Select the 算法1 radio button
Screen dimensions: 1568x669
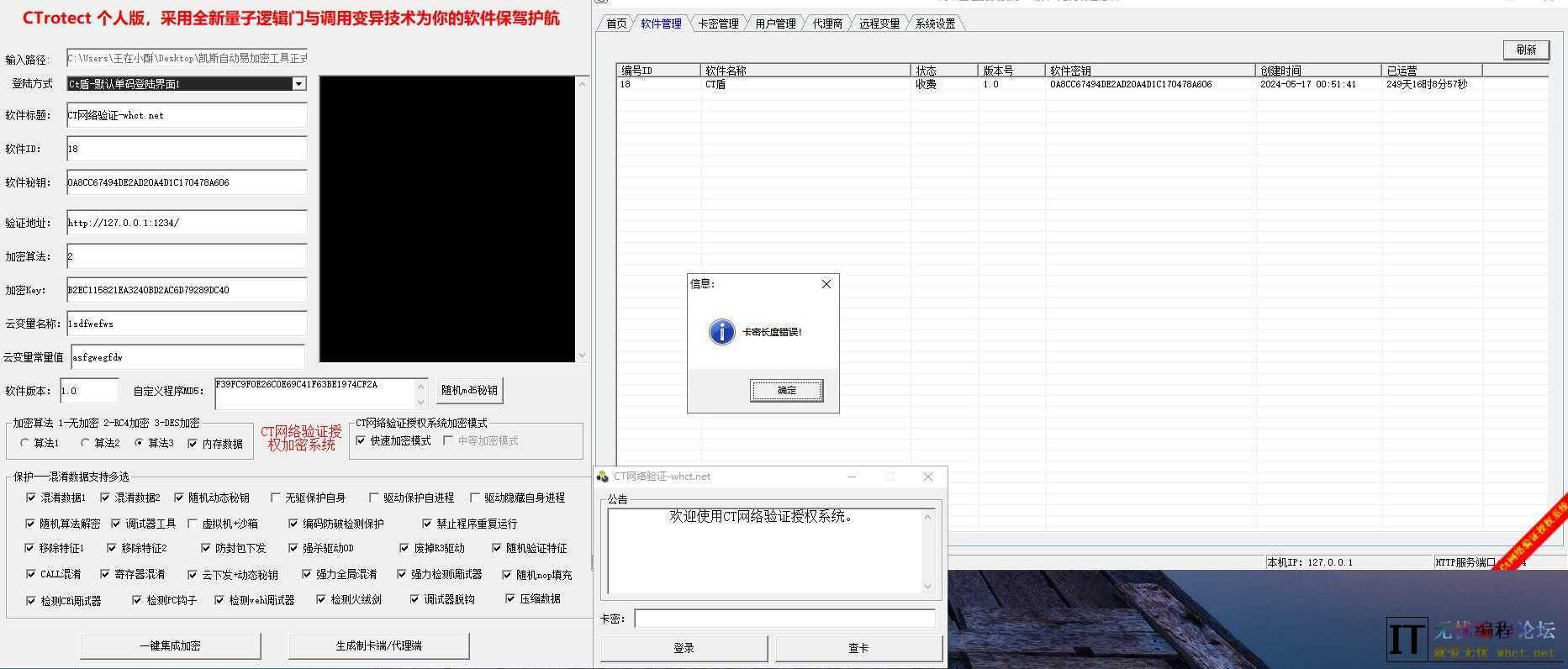(24, 443)
